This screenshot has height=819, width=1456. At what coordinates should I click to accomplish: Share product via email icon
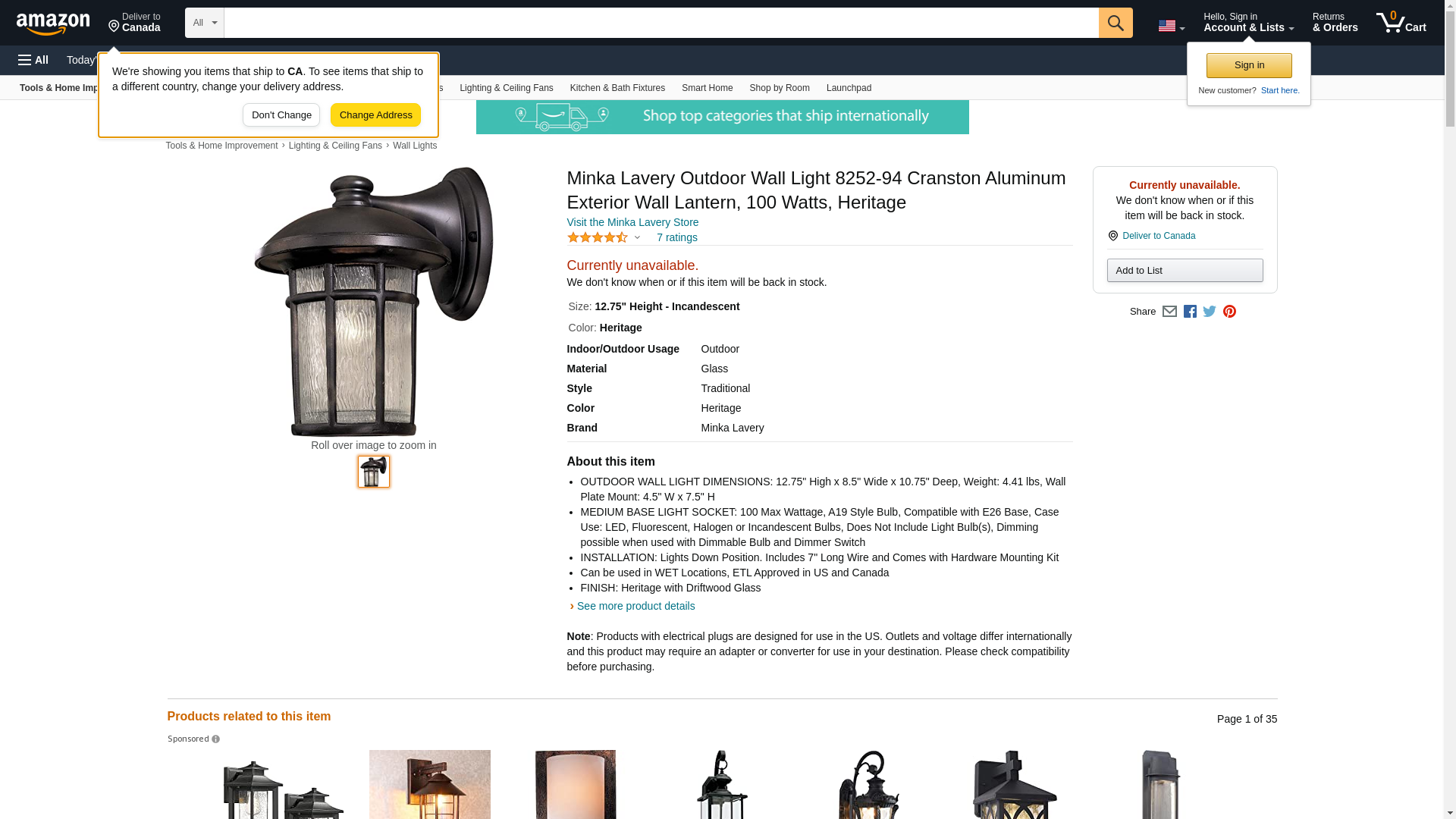(x=1169, y=312)
